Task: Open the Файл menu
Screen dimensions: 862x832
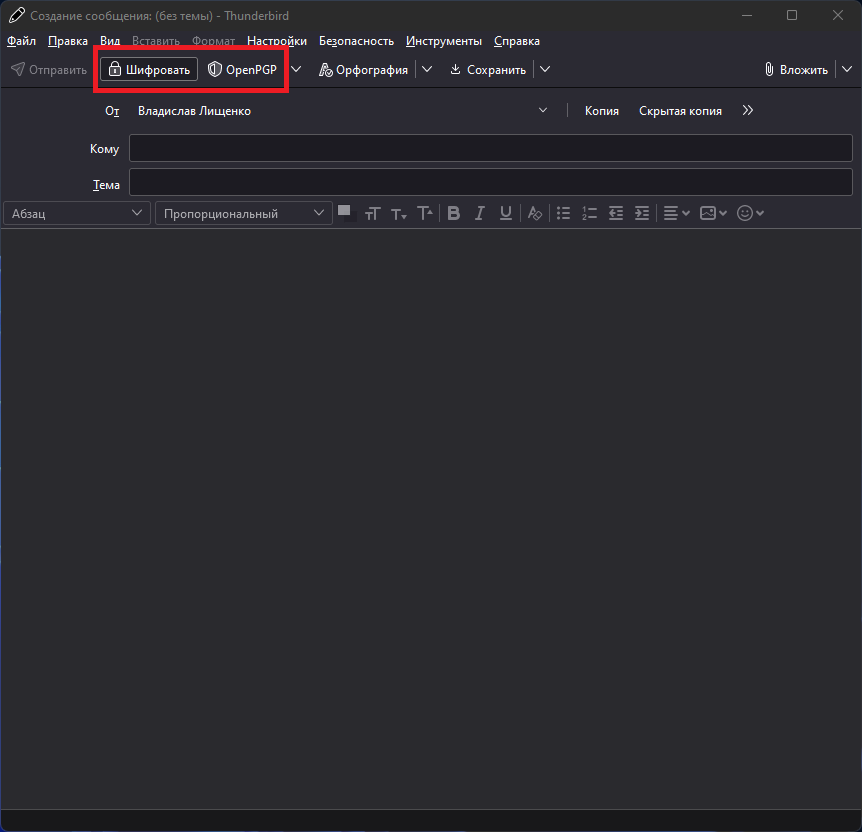Action: 21,41
